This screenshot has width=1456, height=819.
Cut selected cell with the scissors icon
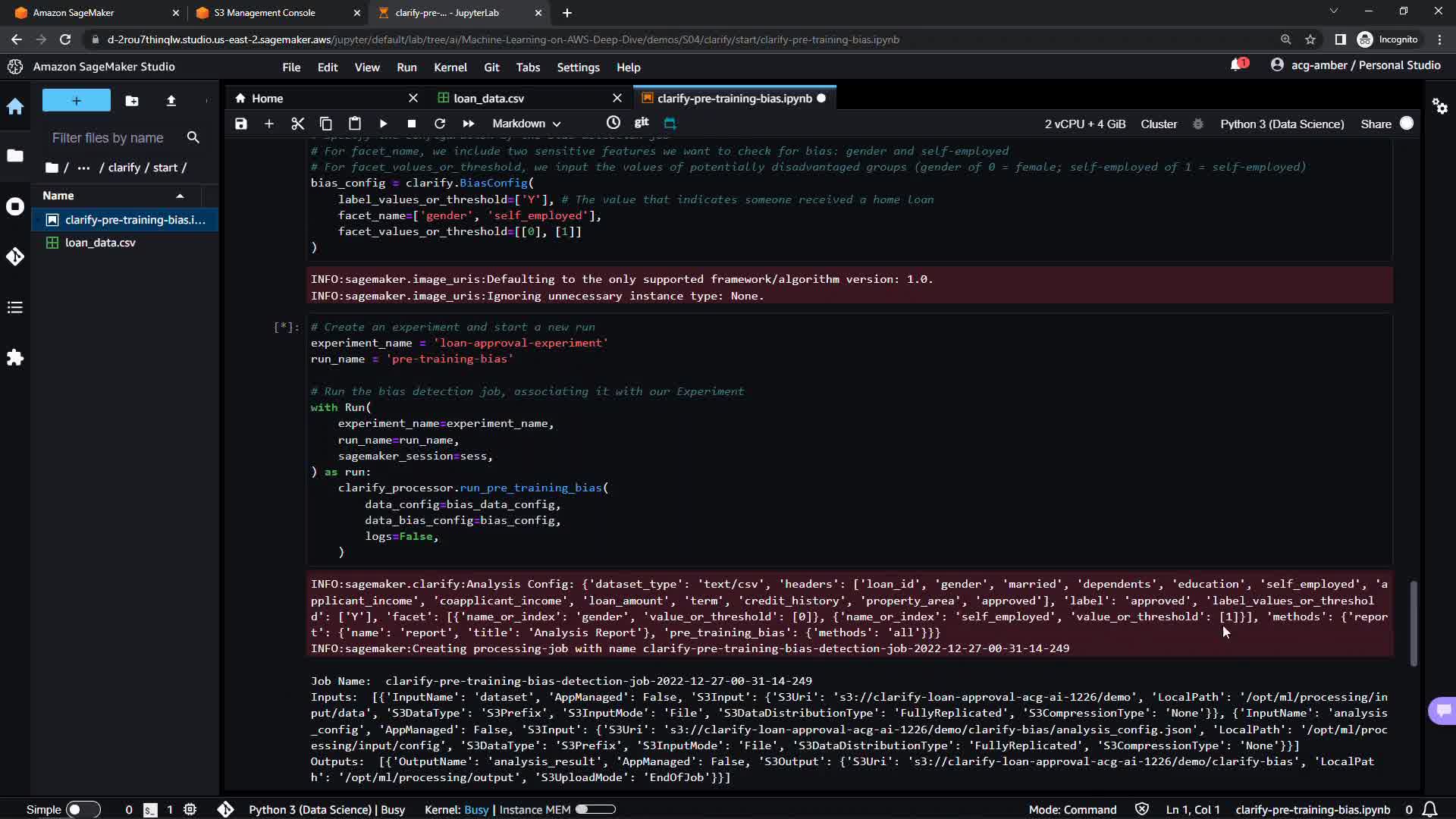tap(297, 124)
